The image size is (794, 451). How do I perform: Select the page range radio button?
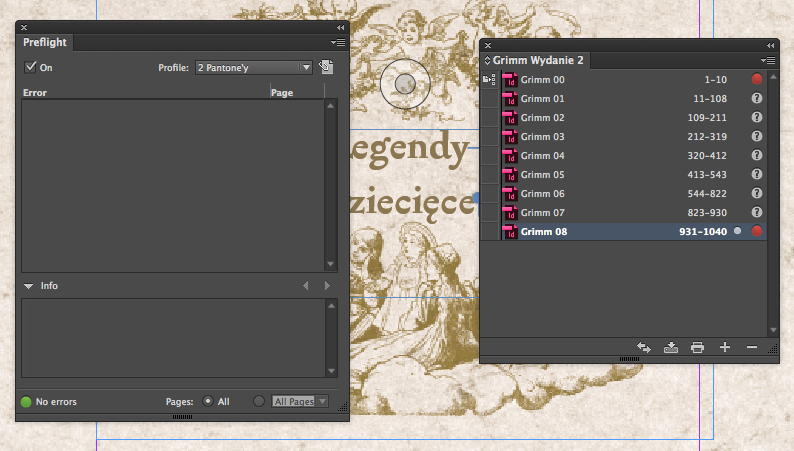coord(259,401)
